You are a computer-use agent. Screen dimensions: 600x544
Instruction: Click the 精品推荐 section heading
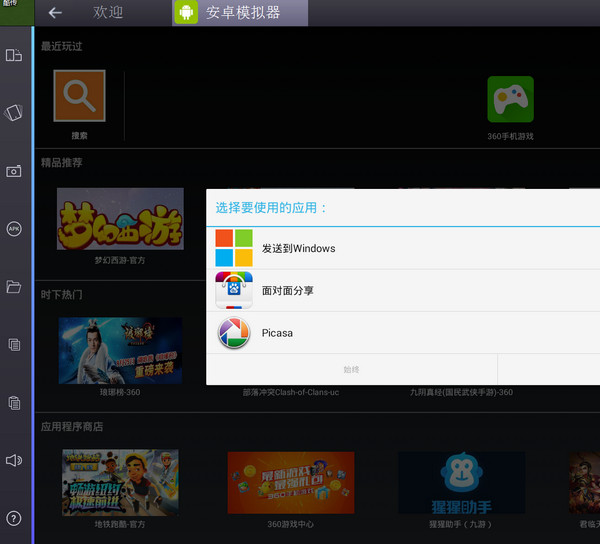point(62,163)
